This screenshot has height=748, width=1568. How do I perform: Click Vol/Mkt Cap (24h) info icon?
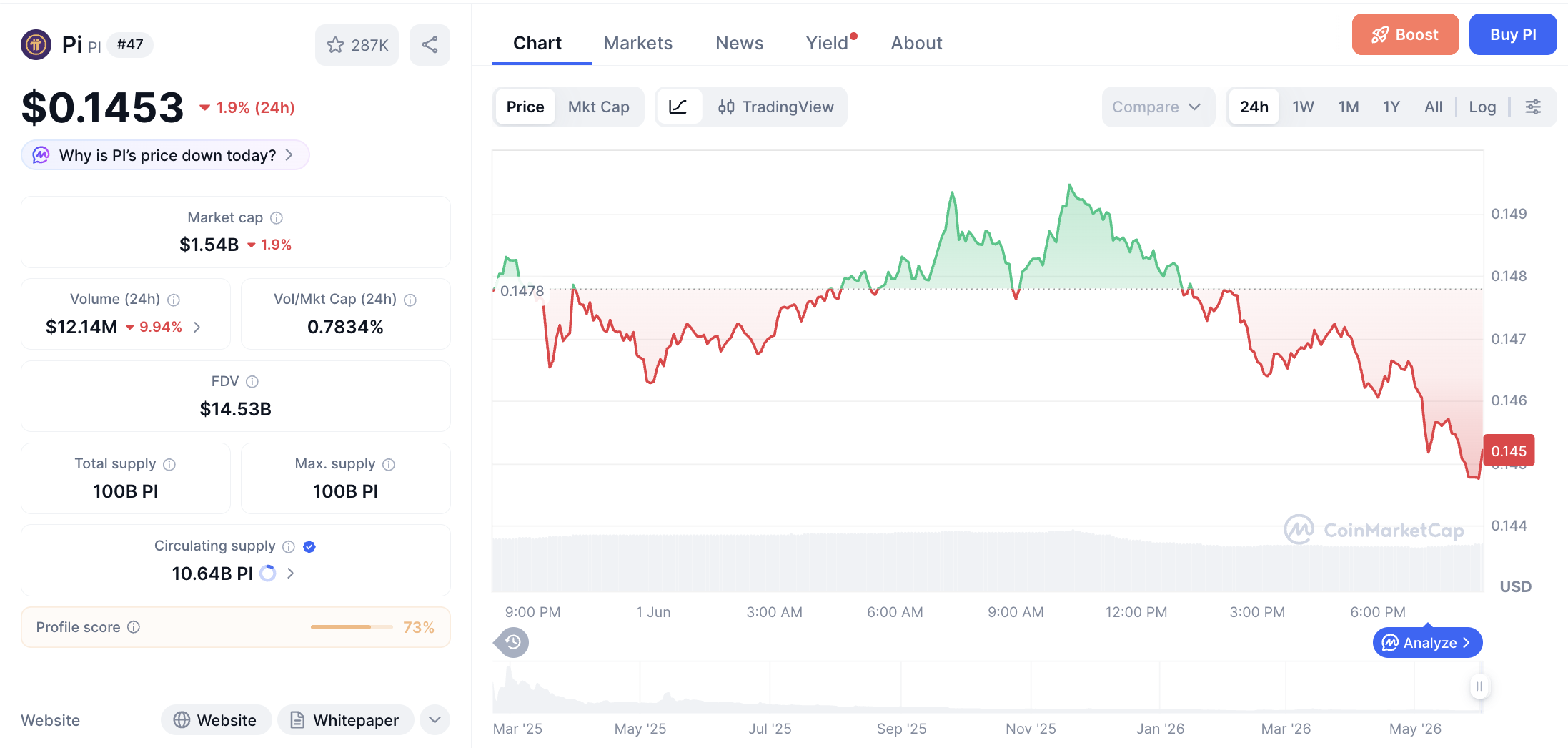click(x=410, y=300)
